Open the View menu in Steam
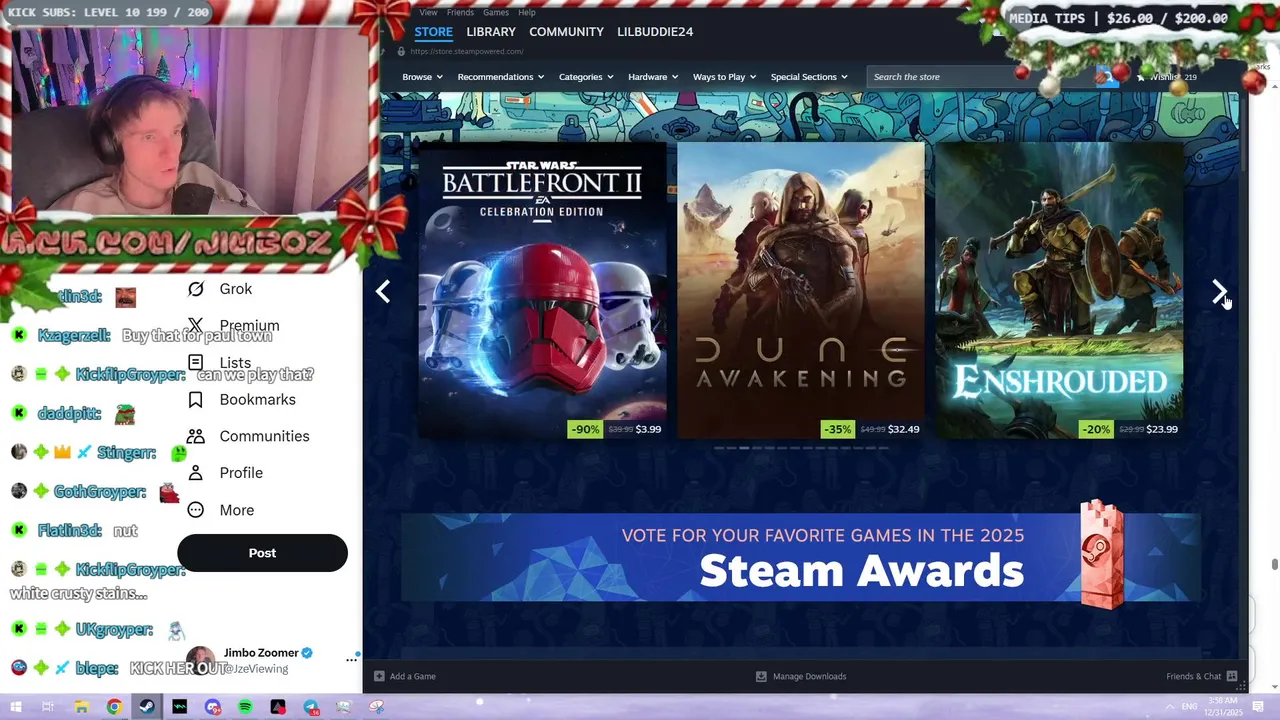This screenshot has width=1280, height=720. 428,12
